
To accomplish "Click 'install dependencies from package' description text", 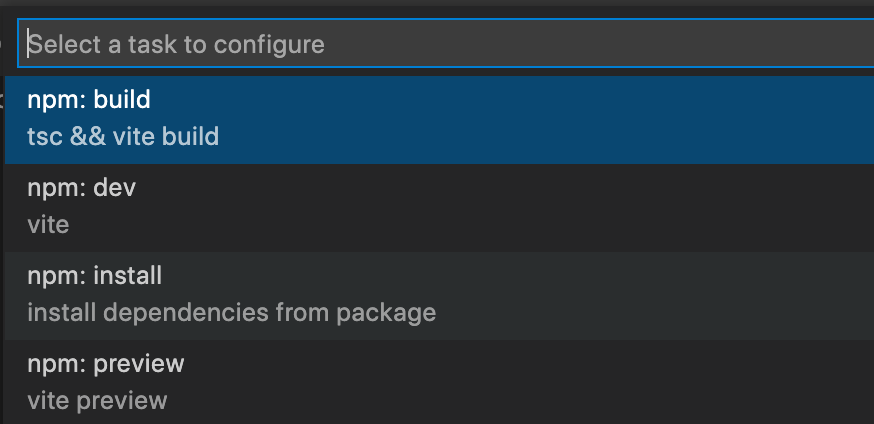I will [232, 313].
